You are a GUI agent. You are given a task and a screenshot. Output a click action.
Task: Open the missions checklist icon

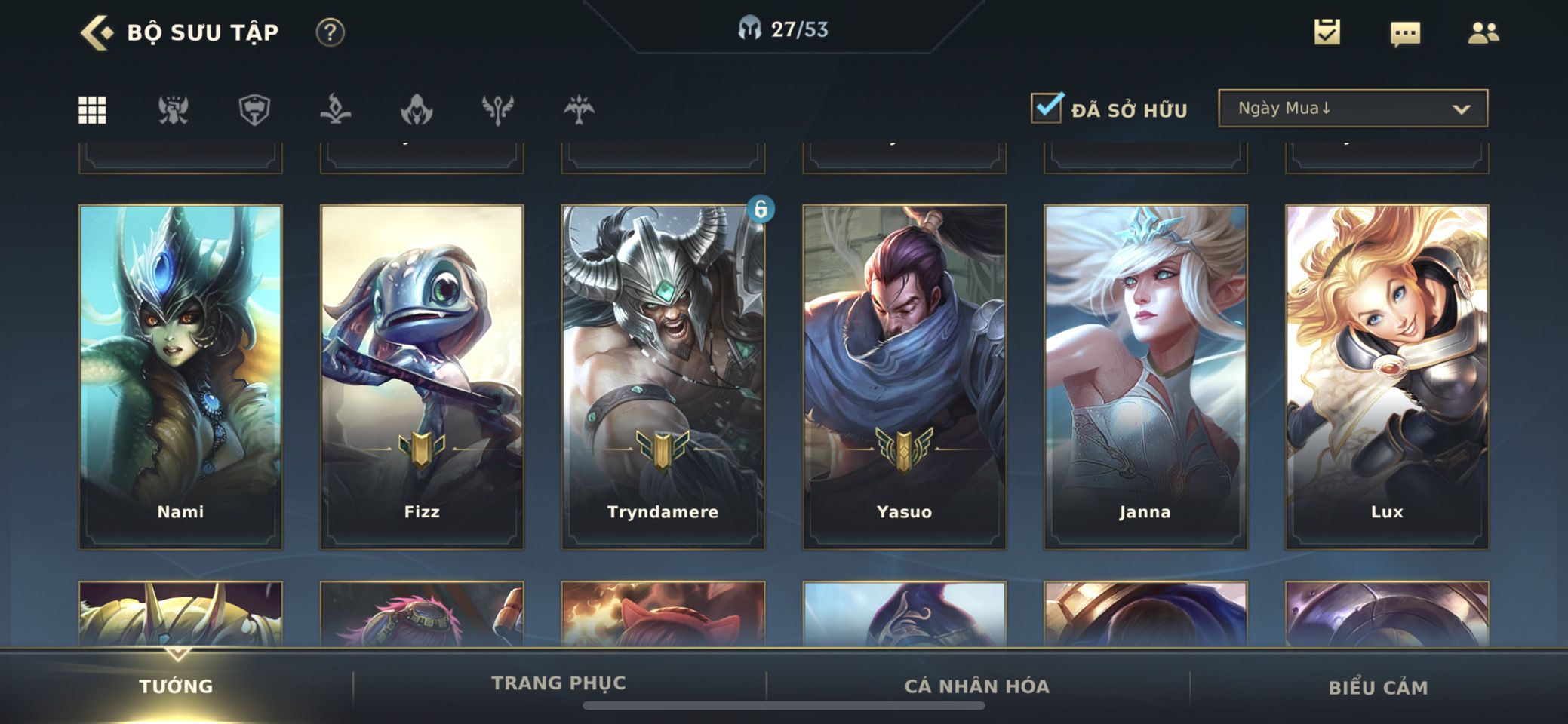(x=1327, y=32)
